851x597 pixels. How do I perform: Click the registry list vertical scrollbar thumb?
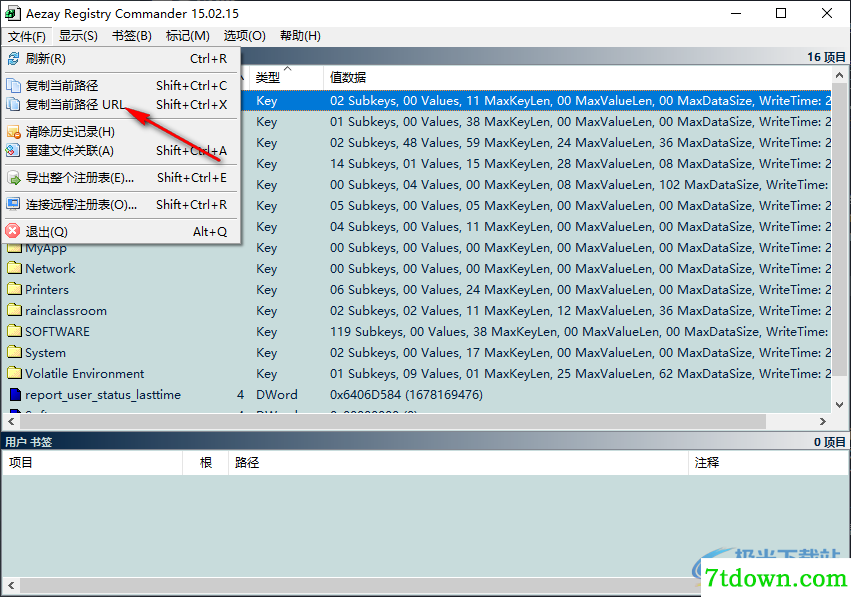(839, 229)
